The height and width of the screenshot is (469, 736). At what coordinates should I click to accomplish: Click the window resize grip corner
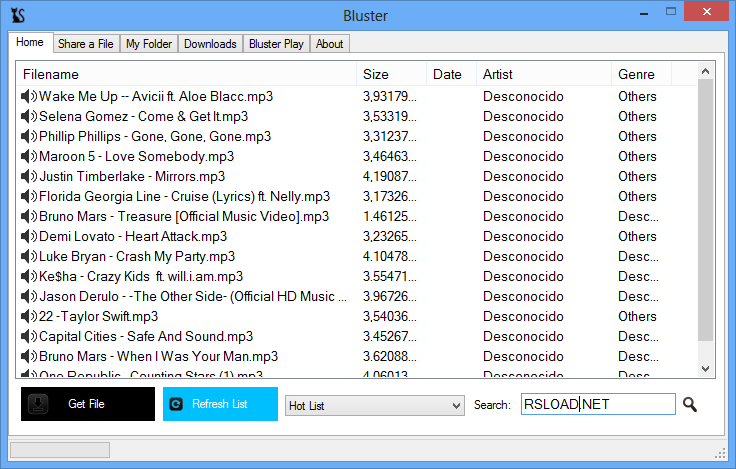[720, 454]
